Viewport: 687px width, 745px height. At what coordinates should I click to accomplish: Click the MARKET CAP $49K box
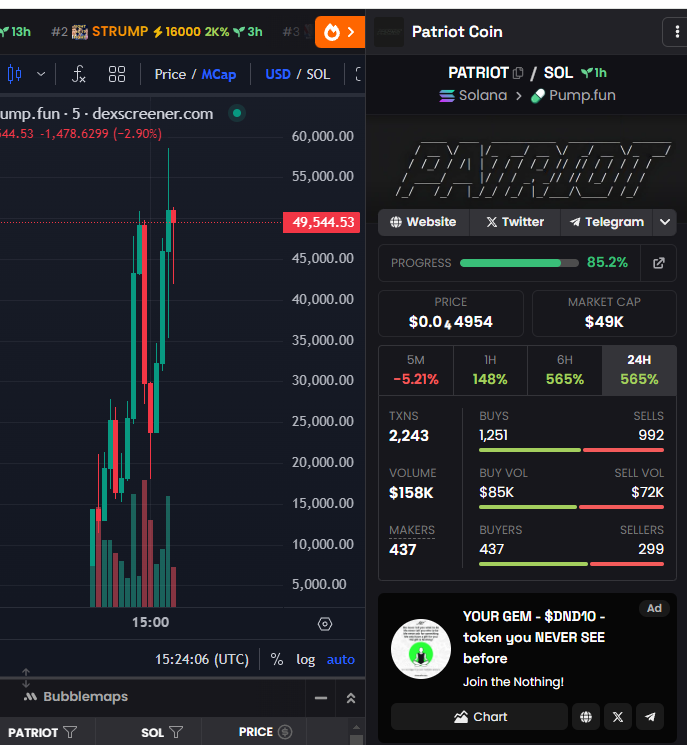(604, 314)
